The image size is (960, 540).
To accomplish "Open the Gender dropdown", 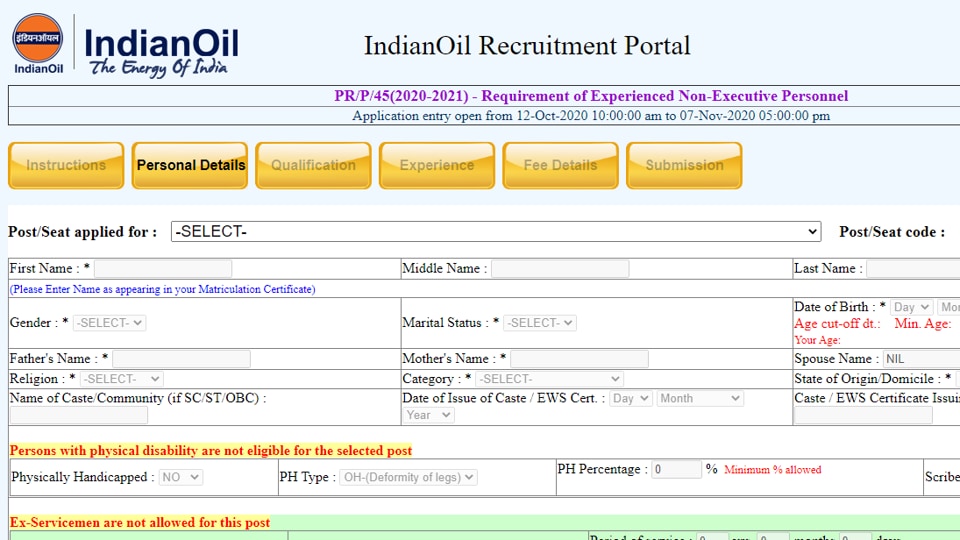I will 109,323.
